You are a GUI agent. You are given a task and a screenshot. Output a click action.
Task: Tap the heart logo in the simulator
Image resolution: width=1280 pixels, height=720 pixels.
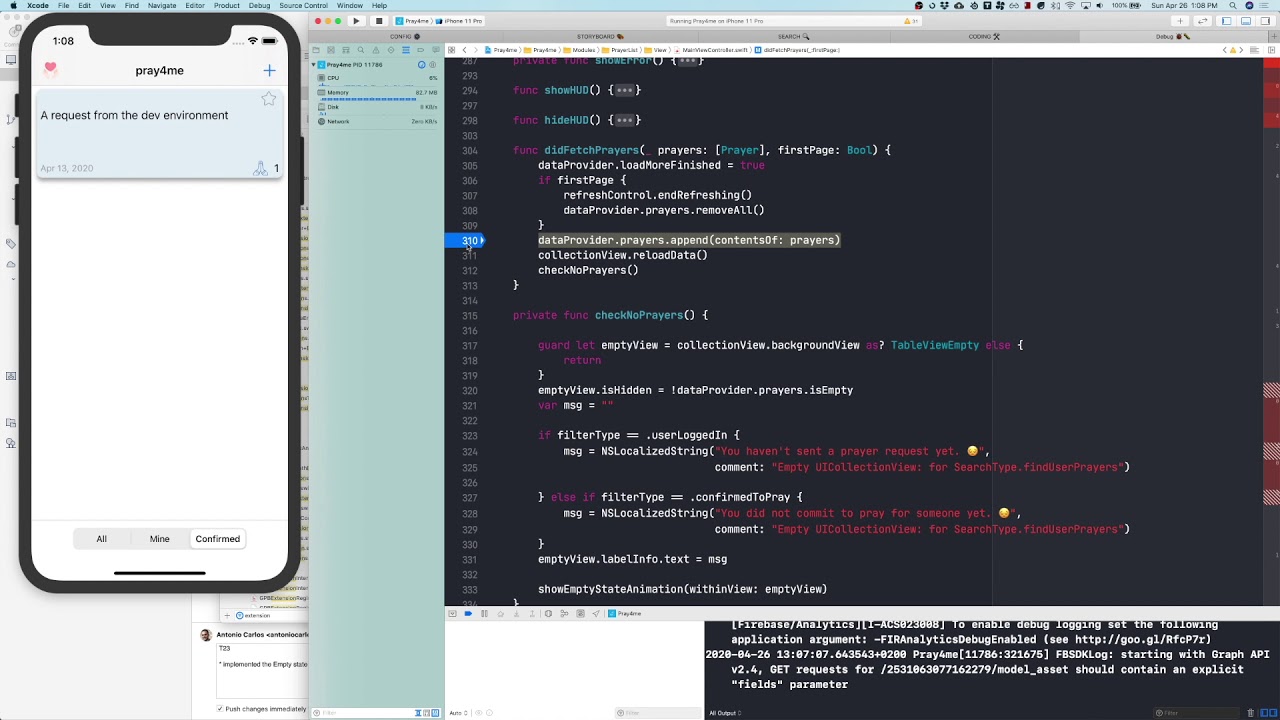pyautogui.click(x=50, y=69)
